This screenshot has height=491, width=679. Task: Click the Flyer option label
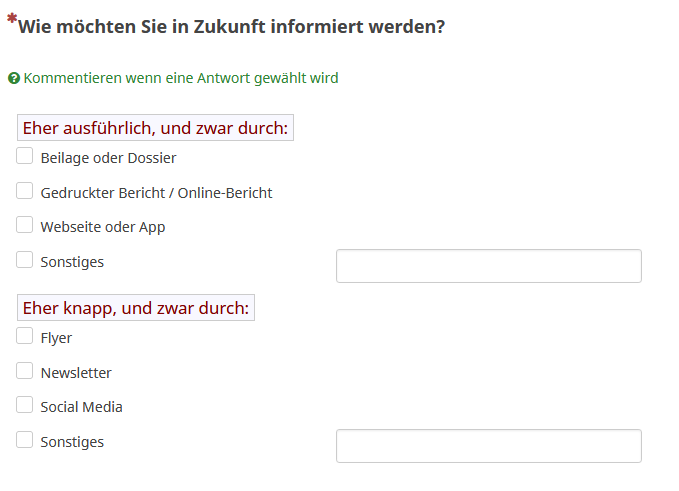coord(56,338)
